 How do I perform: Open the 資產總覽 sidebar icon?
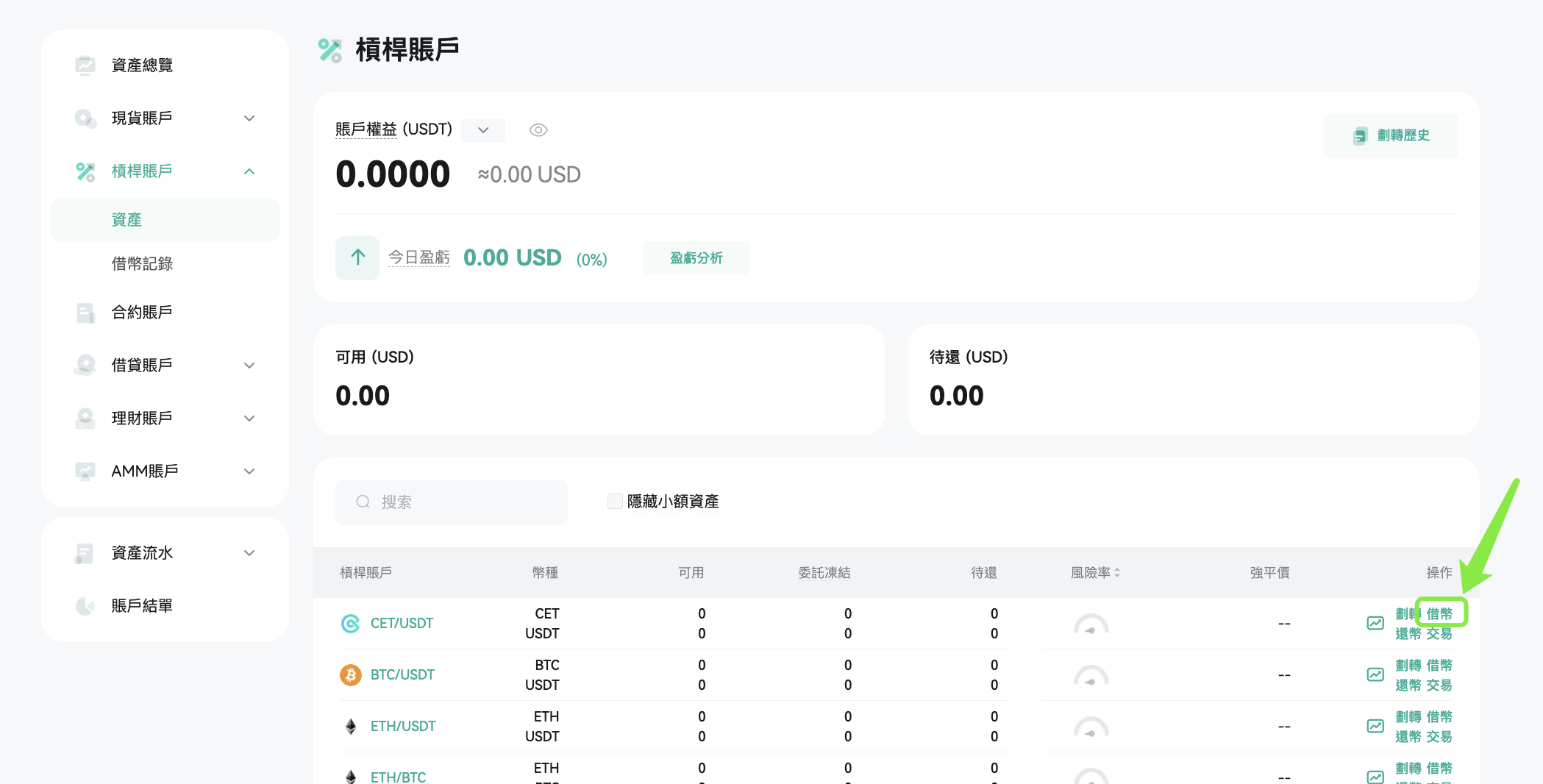tap(85, 65)
